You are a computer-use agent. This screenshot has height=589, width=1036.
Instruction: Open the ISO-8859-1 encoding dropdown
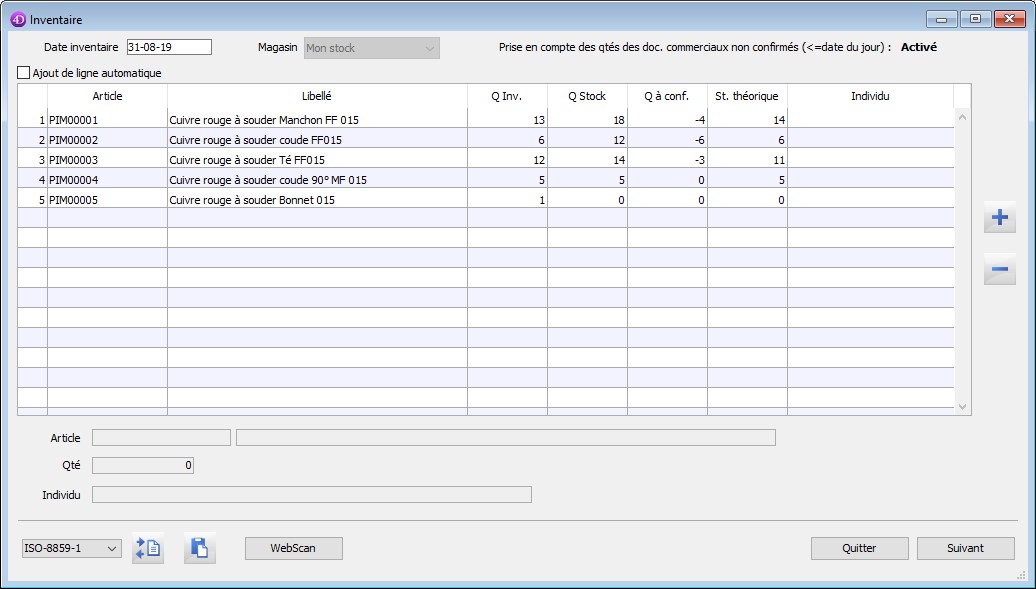click(x=72, y=548)
